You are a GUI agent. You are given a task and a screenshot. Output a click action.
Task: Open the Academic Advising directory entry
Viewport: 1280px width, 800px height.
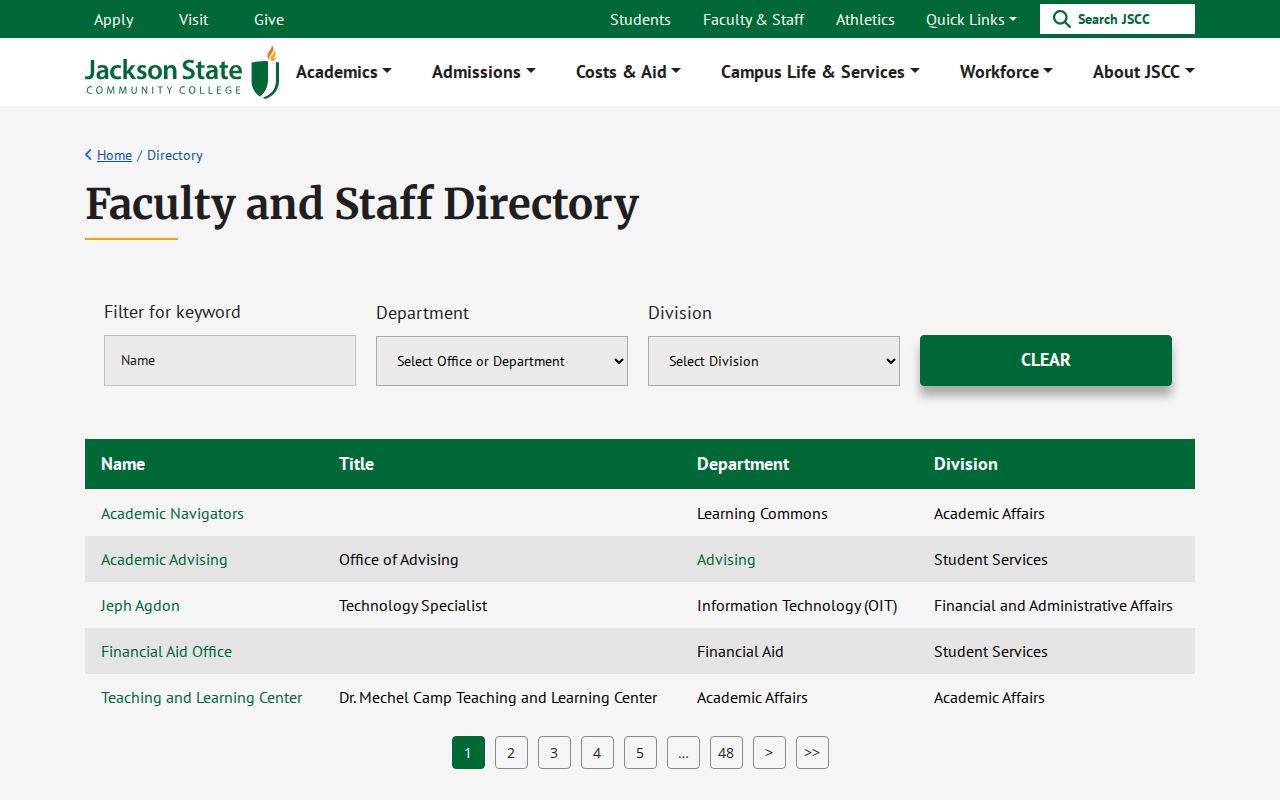164,559
